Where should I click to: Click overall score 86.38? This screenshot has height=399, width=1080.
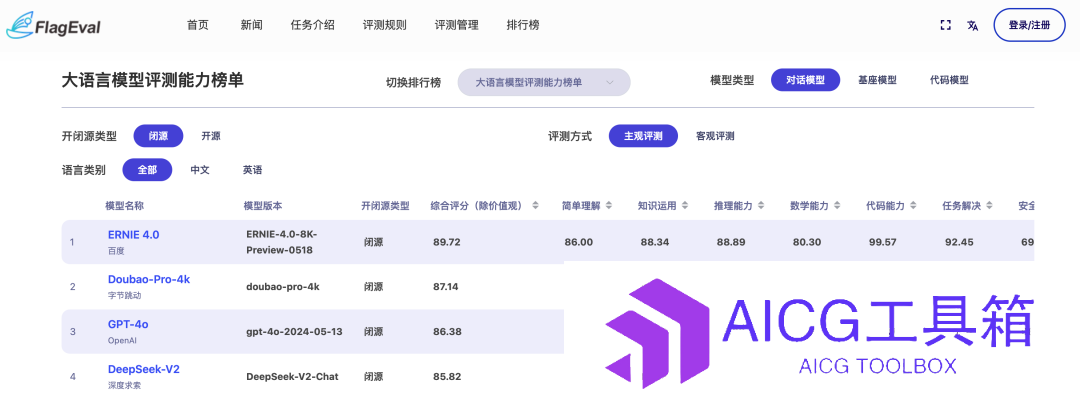click(447, 331)
